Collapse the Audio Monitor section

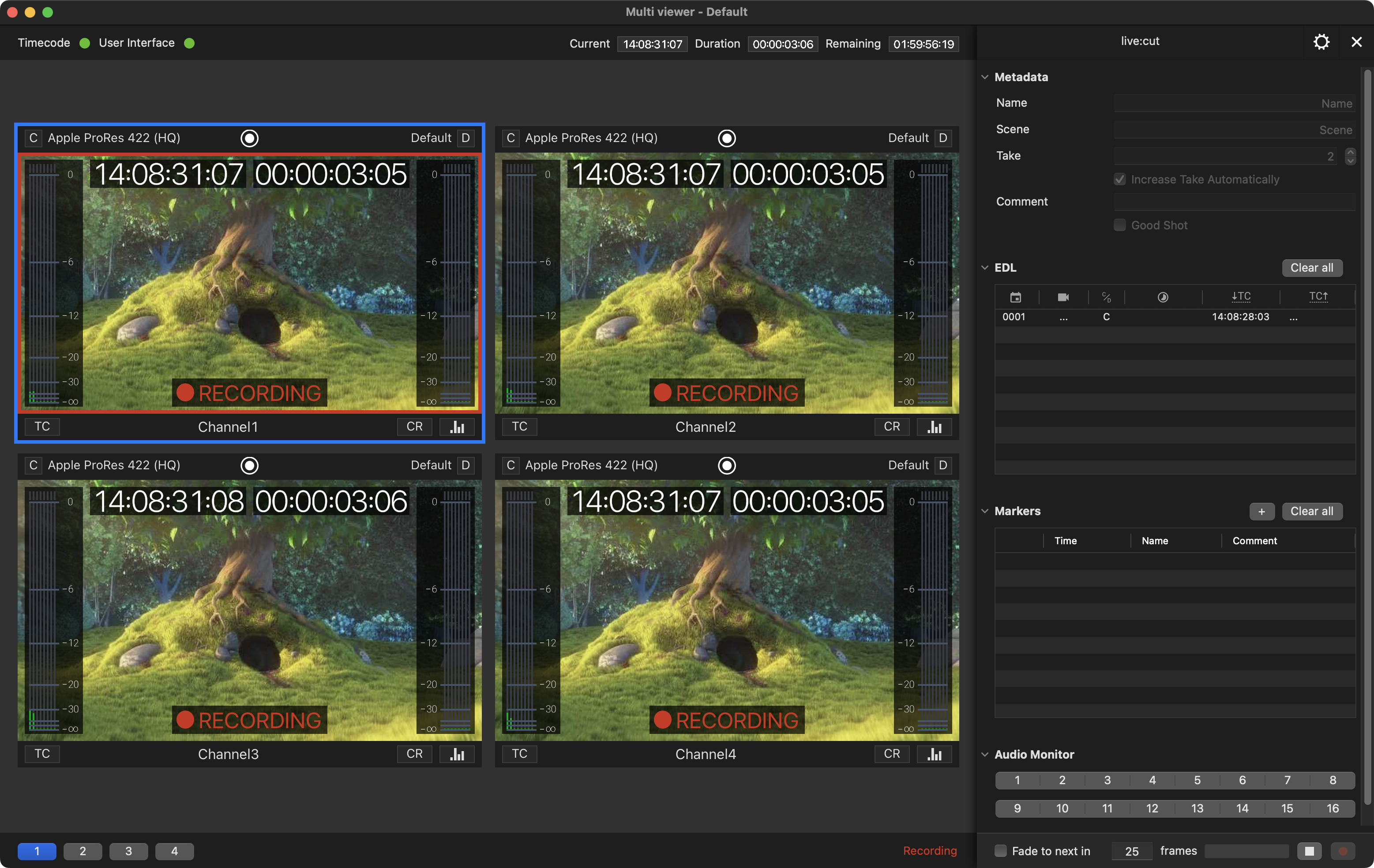pyautogui.click(x=985, y=755)
